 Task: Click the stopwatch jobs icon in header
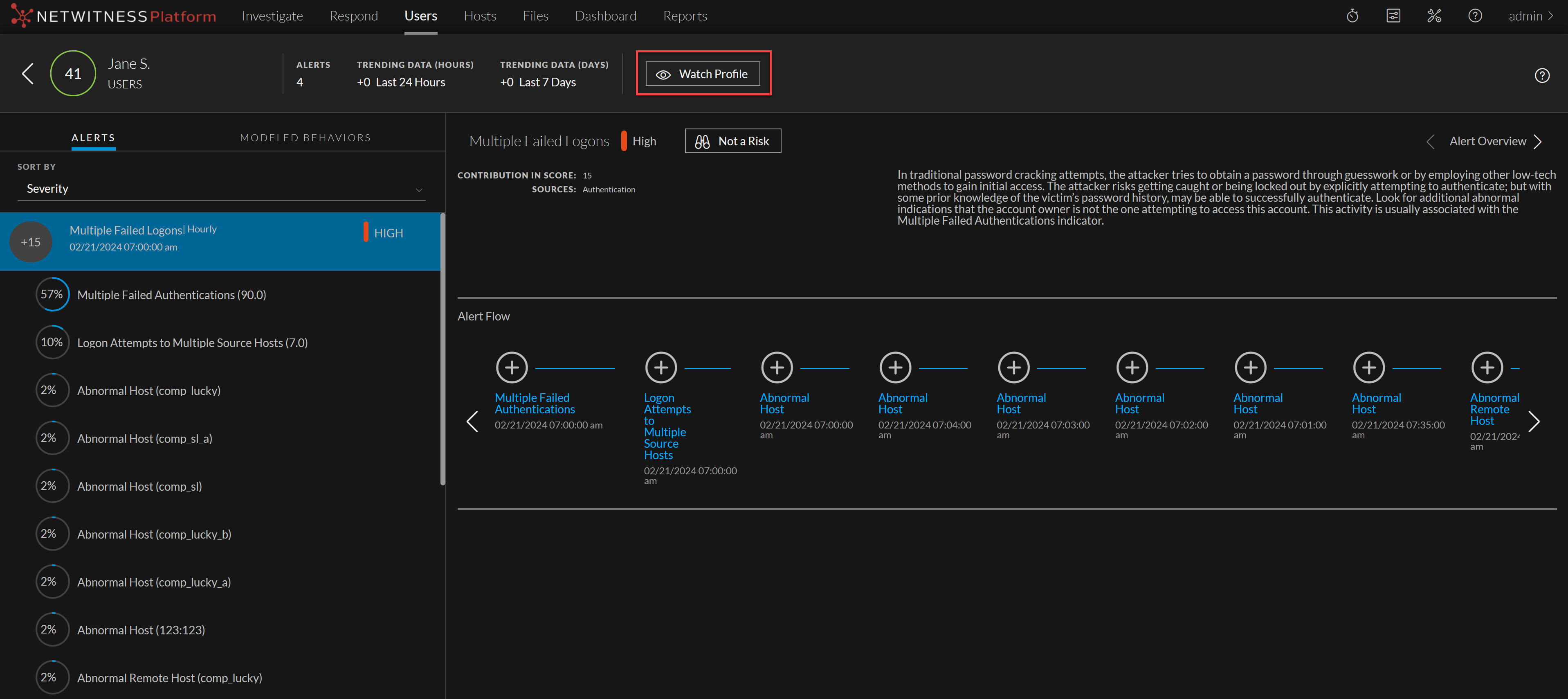[x=1352, y=16]
